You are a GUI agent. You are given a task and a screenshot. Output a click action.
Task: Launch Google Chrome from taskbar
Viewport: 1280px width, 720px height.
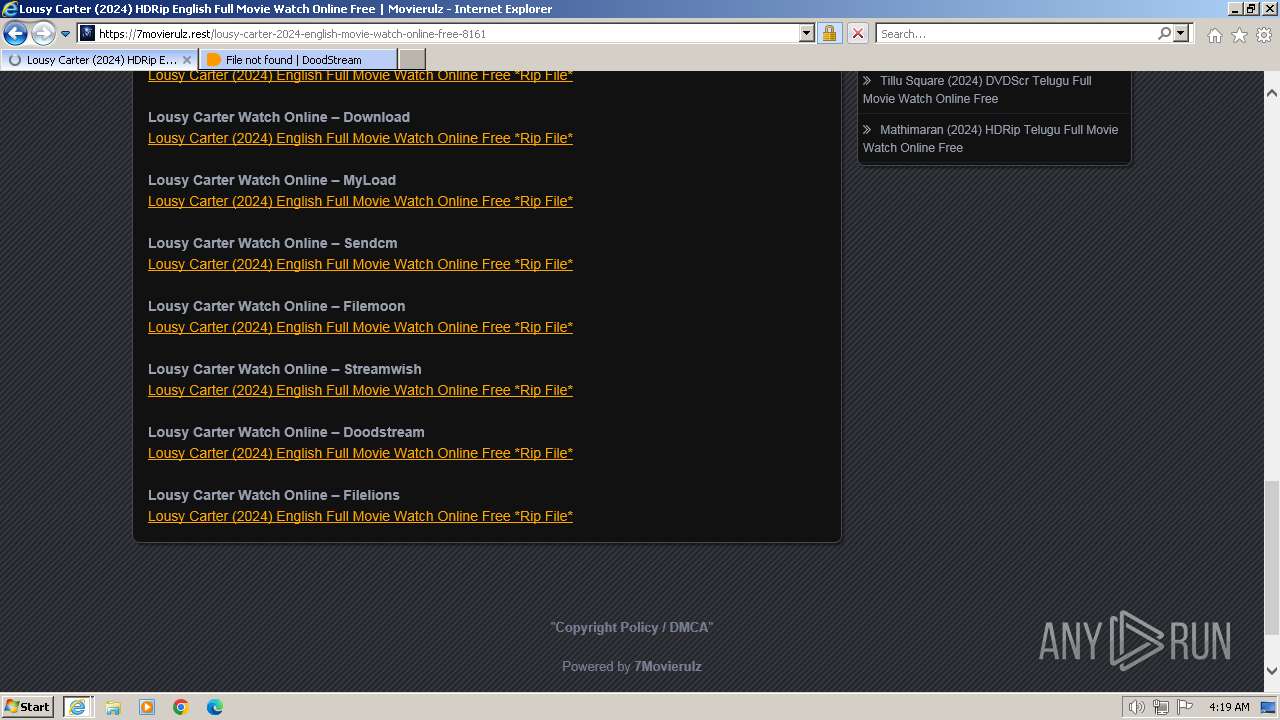(x=181, y=707)
